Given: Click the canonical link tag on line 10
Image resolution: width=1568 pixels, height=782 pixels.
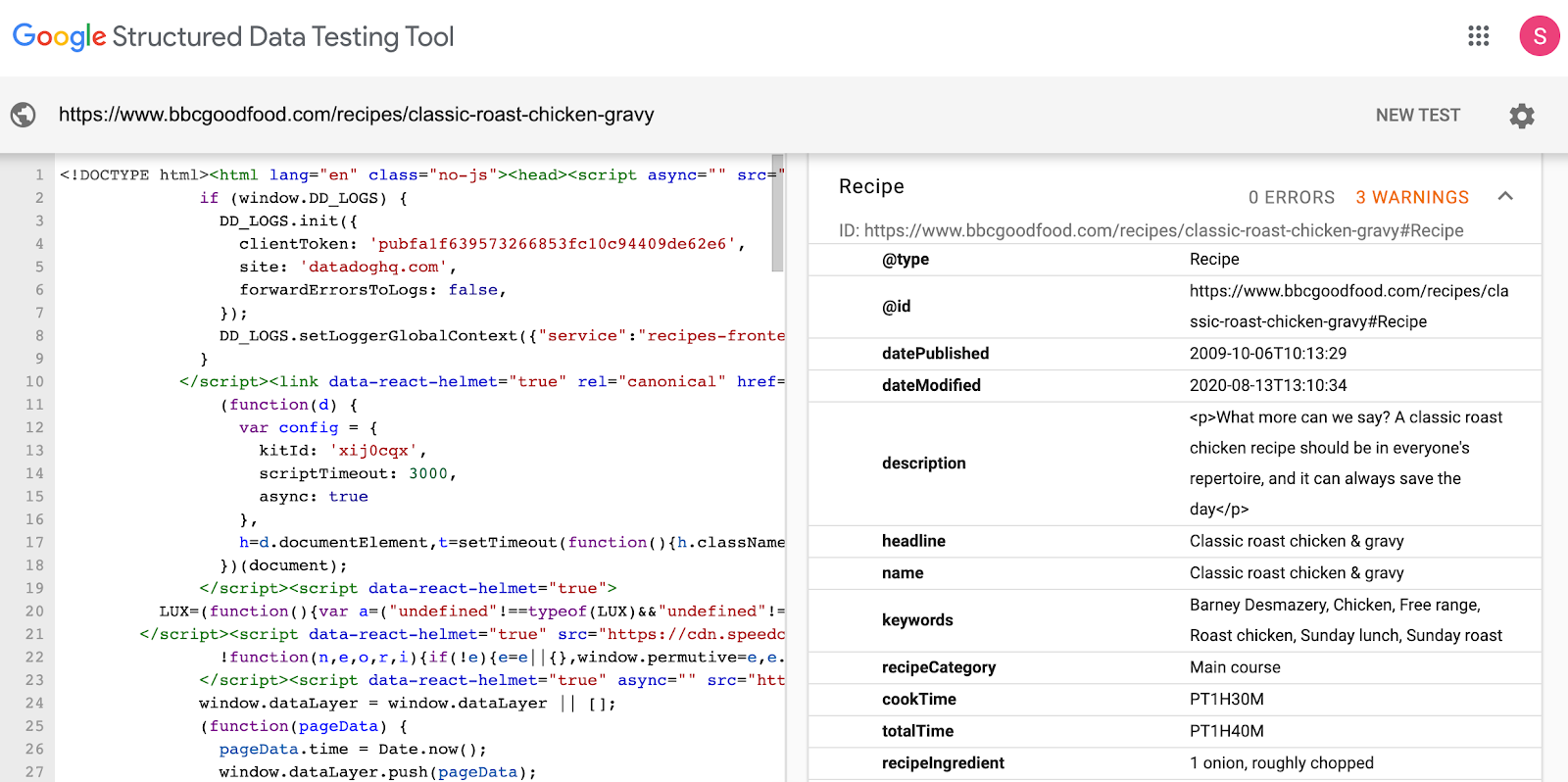Looking at the screenshot, I should [x=482, y=381].
